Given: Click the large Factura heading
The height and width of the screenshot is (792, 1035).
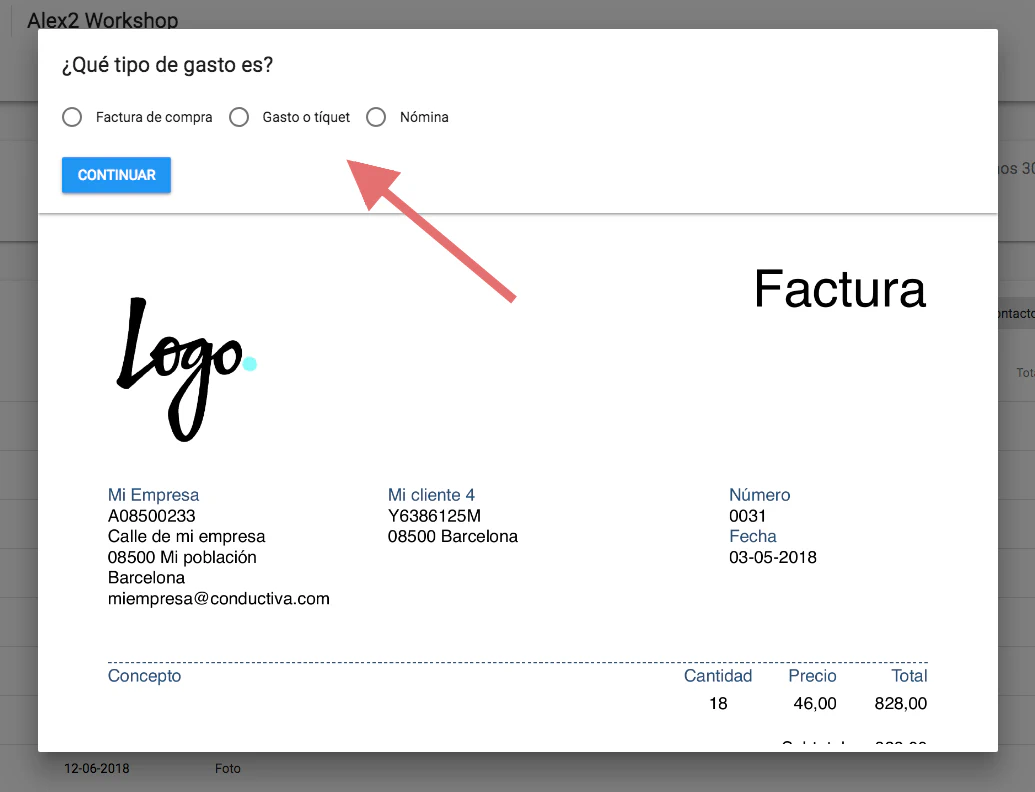Looking at the screenshot, I should pyautogui.click(x=839, y=289).
